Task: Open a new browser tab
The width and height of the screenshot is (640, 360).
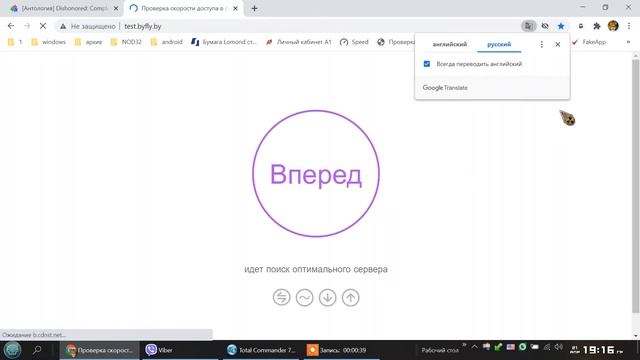Action: coord(254,8)
